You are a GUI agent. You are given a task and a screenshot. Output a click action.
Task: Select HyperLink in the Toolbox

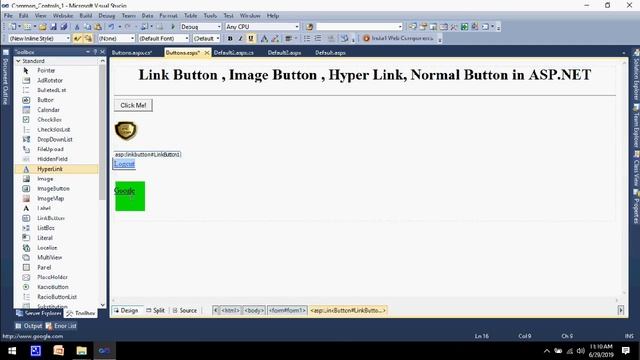pos(56,169)
